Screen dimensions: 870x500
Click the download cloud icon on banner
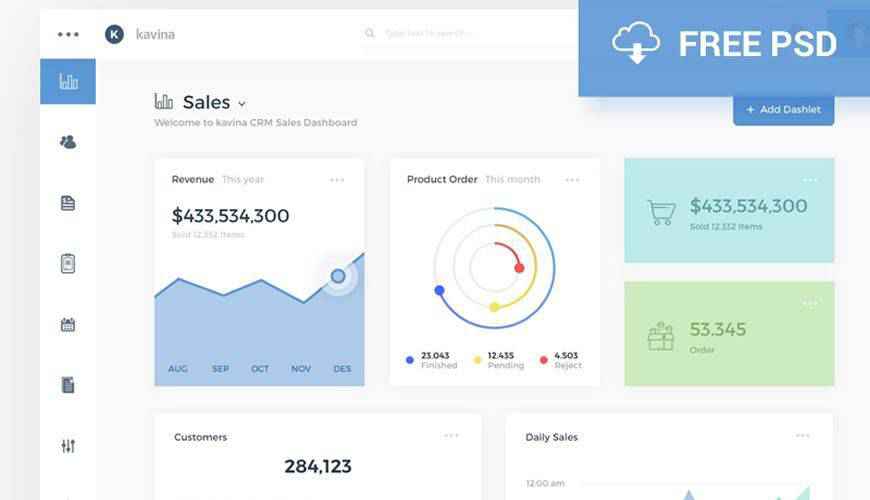[x=636, y=44]
